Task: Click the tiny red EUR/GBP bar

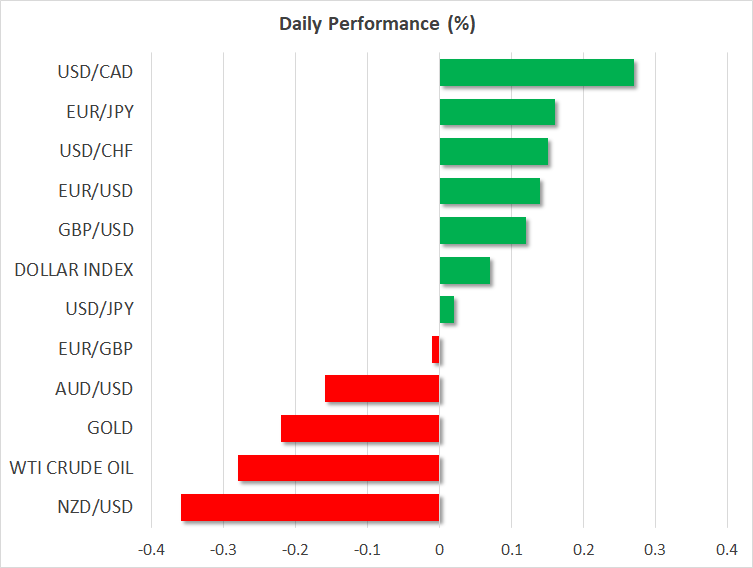Action: (x=436, y=349)
